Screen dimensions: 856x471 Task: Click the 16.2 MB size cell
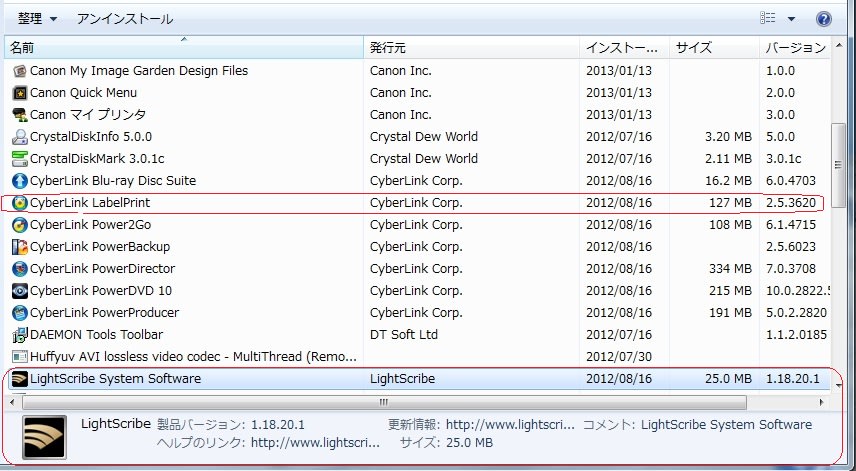(x=728, y=181)
